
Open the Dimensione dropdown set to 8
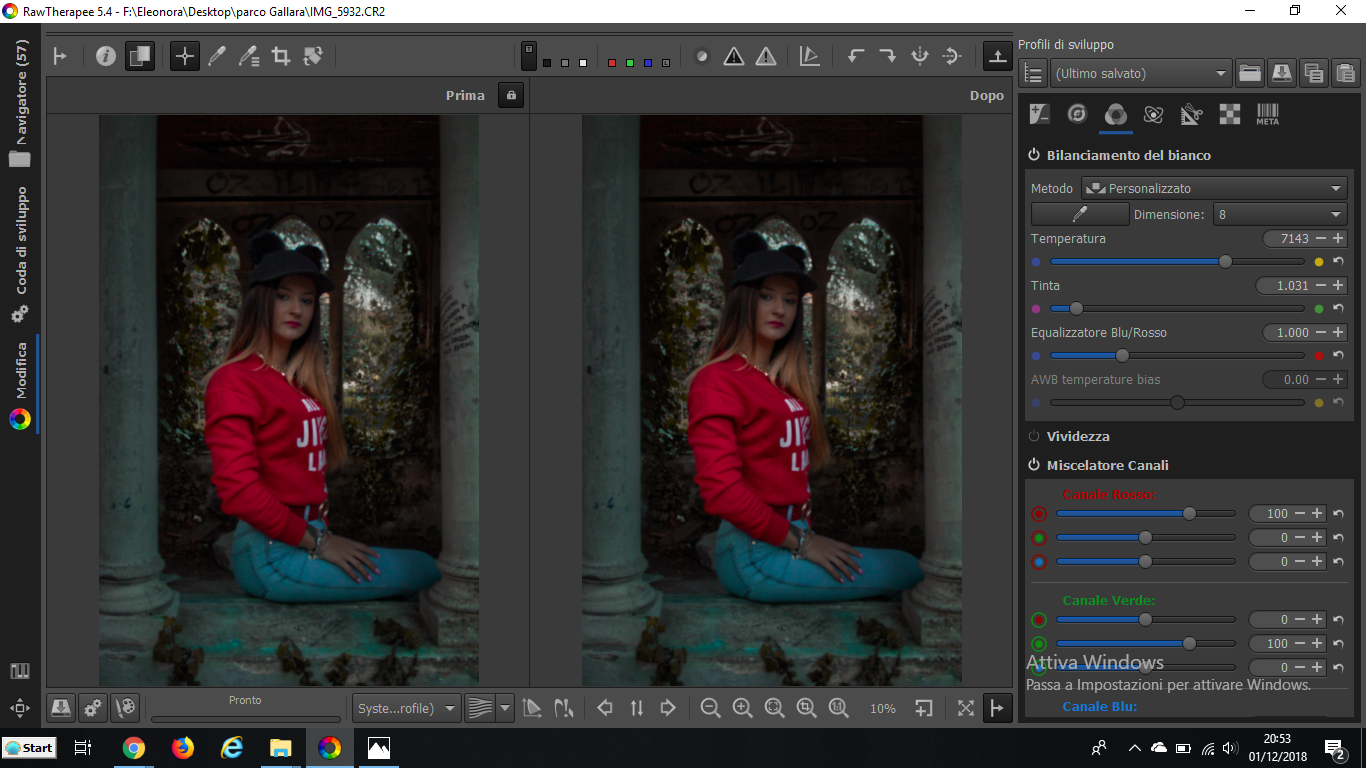pyautogui.click(x=1280, y=213)
